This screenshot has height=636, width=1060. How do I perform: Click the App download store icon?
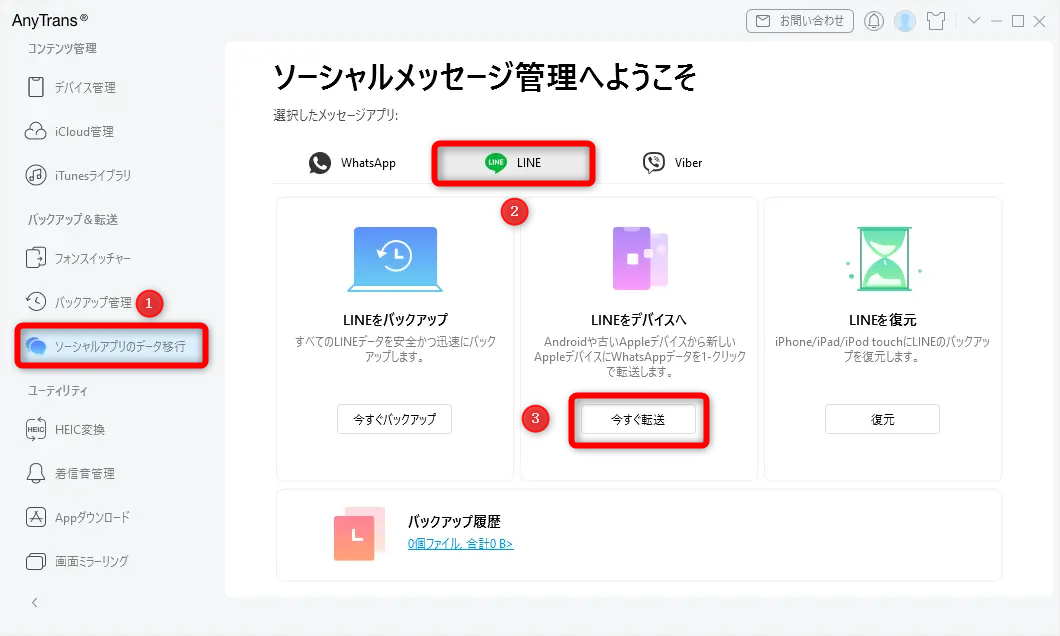[36, 517]
